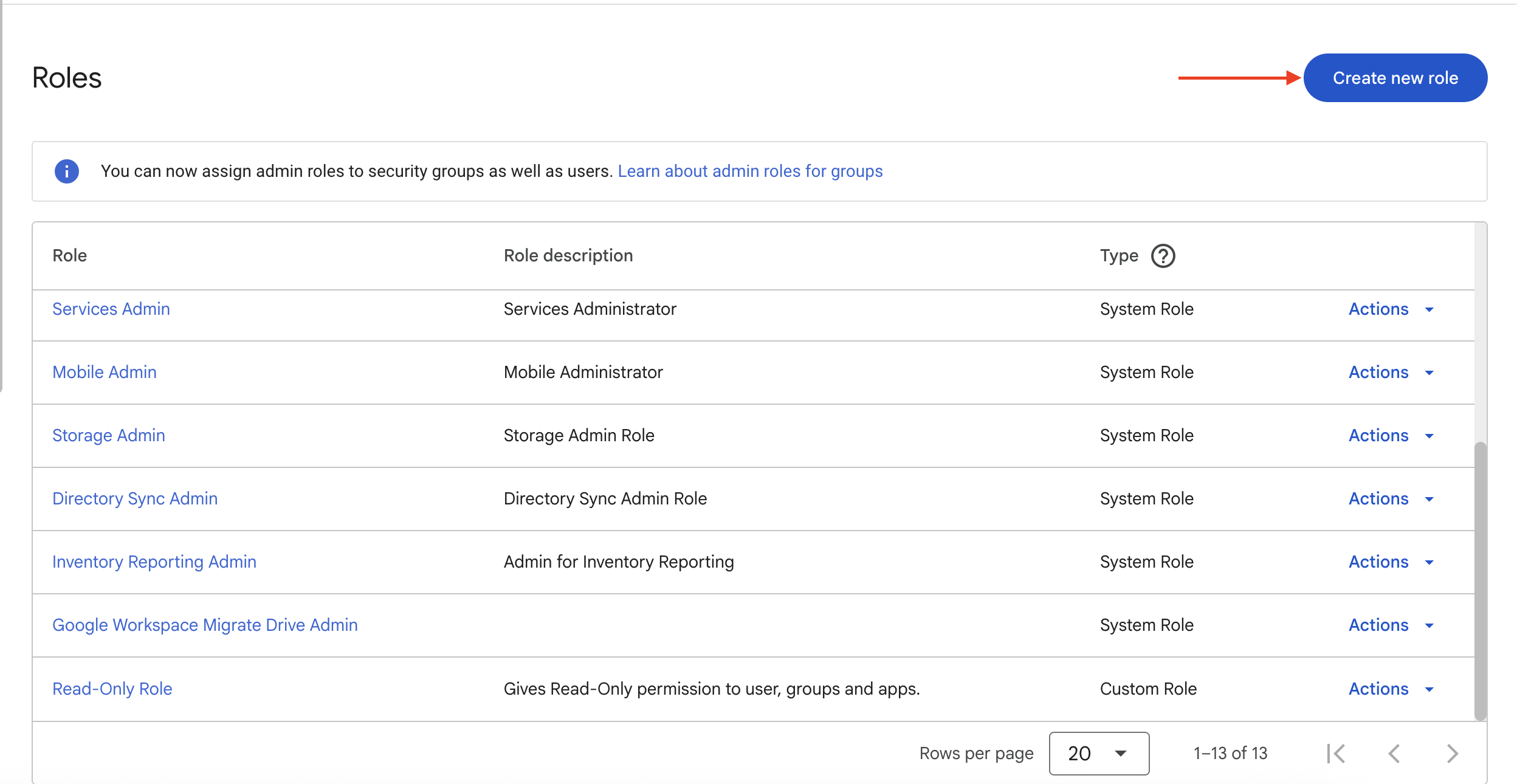Viewport: 1517px width, 784px height.
Task: Click the Create new role button
Action: (1395, 78)
